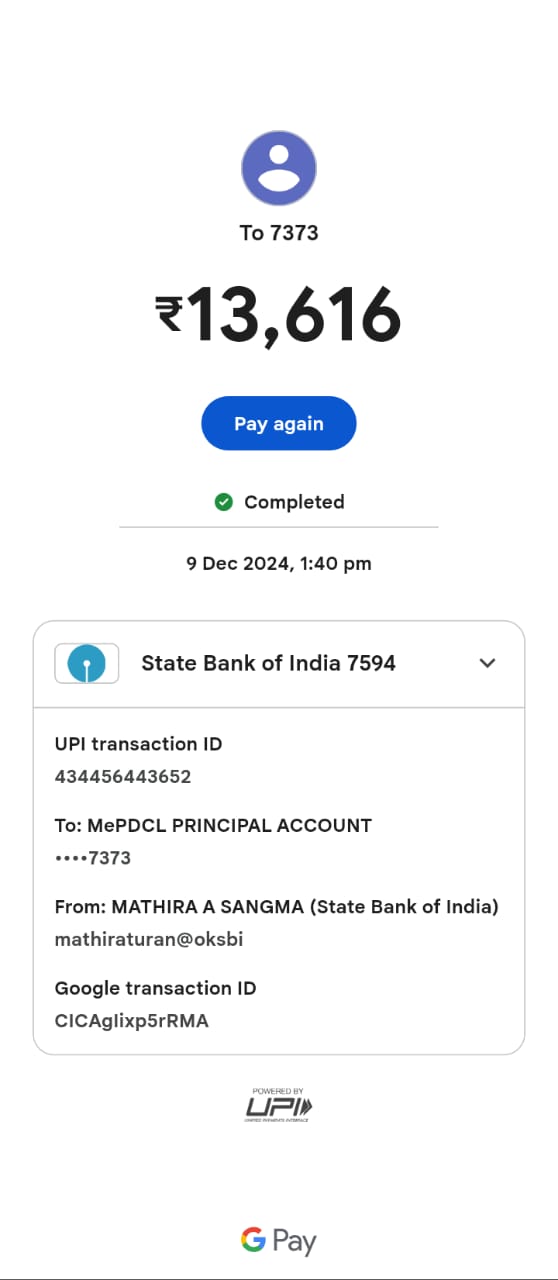
Task: Copy the Google transaction ID CICAgIixp5rRMA
Action: click(x=132, y=1021)
